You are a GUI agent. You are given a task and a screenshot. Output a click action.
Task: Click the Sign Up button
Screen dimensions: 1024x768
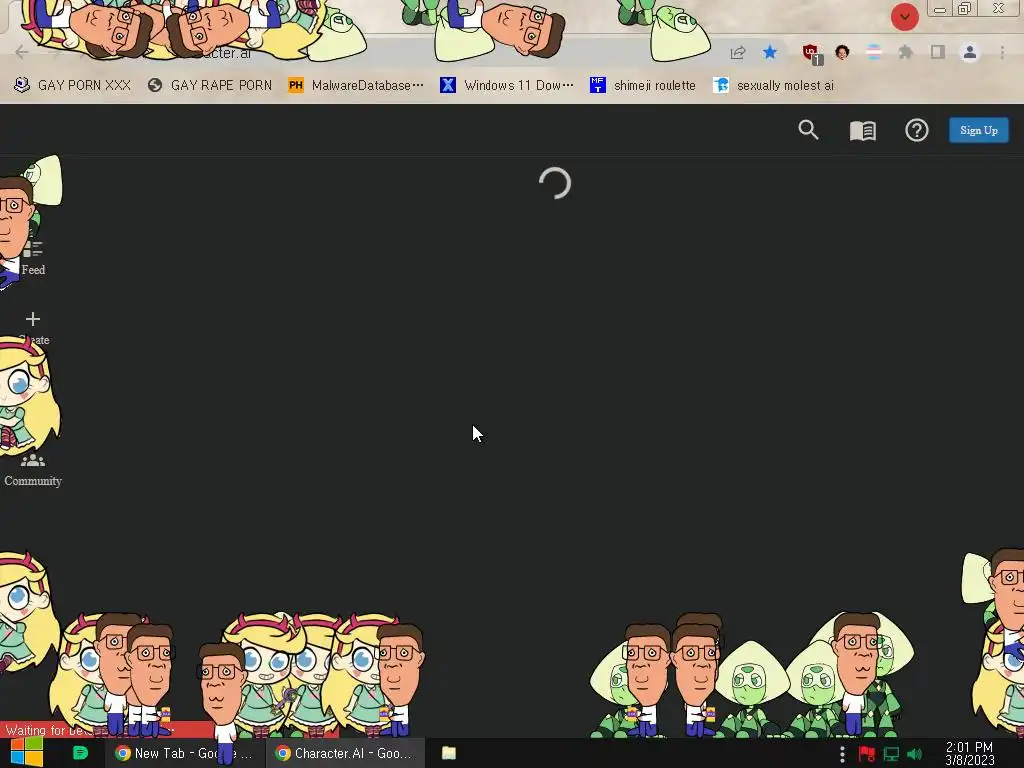978,130
